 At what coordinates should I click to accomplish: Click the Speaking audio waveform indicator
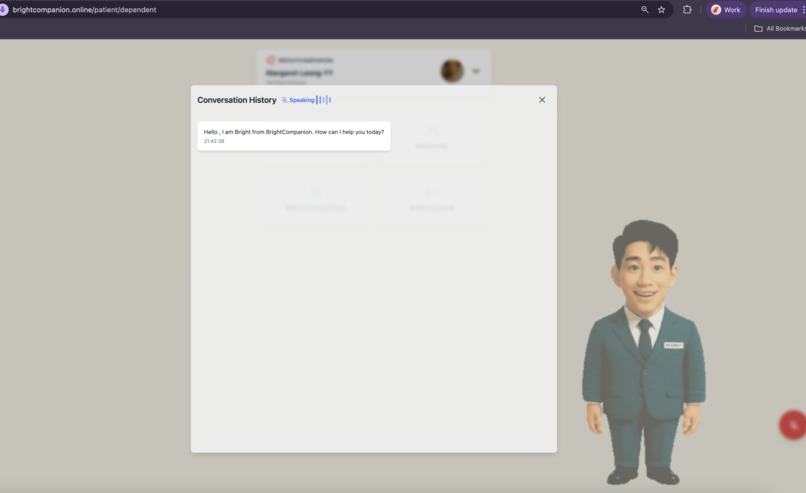(324, 100)
